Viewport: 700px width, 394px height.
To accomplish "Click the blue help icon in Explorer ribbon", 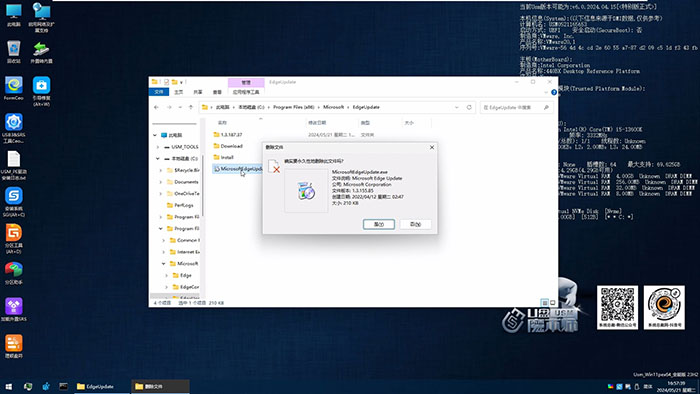I will click(x=554, y=92).
